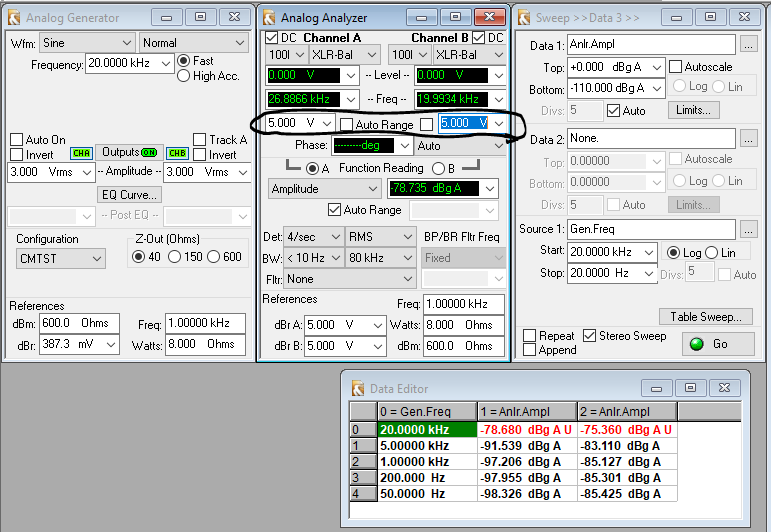Select Fast frequency mode radio button
771x532 pixels.
pos(183,60)
